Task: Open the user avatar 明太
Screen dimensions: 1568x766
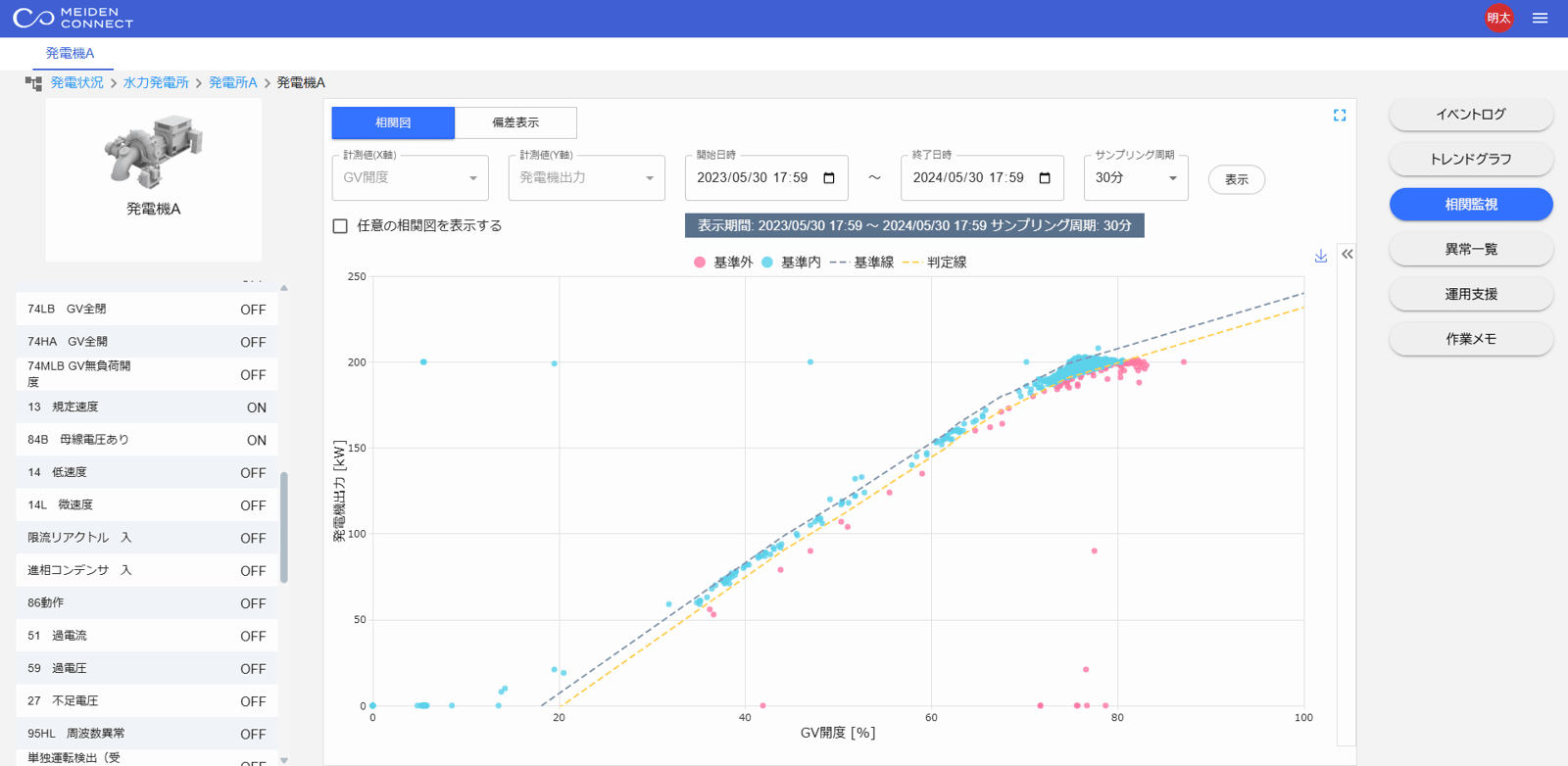Action: (x=1498, y=18)
